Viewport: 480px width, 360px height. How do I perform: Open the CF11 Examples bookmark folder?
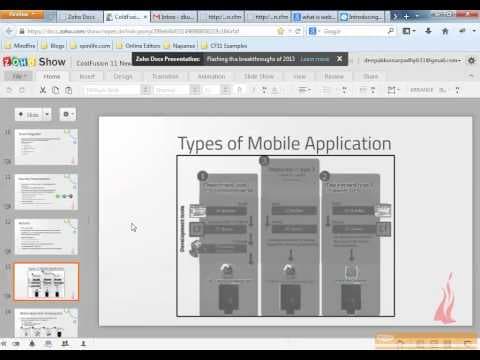[x=225, y=45]
